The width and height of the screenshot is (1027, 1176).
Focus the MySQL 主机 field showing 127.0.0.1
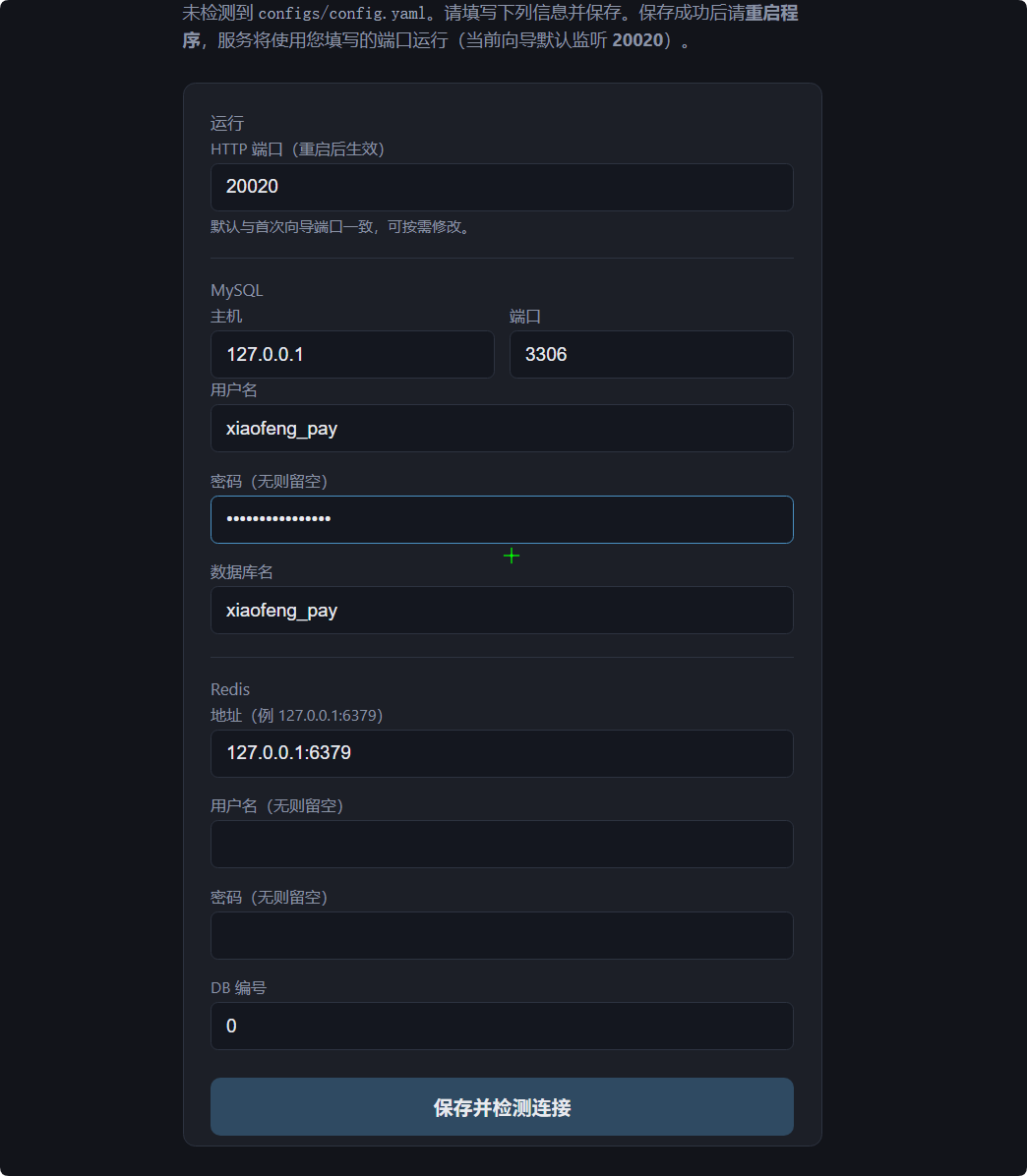pos(352,354)
